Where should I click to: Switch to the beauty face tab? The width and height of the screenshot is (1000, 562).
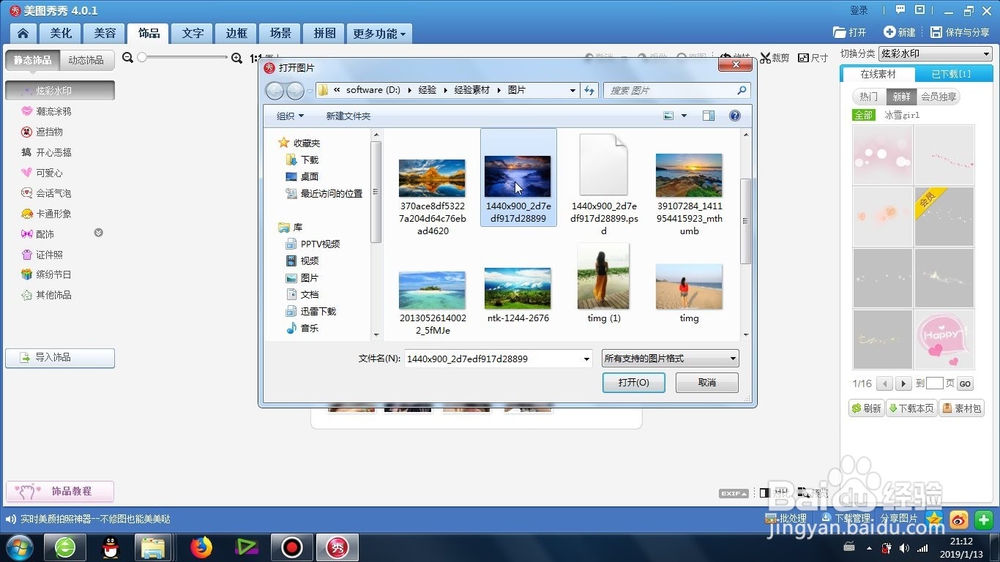tap(105, 33)
